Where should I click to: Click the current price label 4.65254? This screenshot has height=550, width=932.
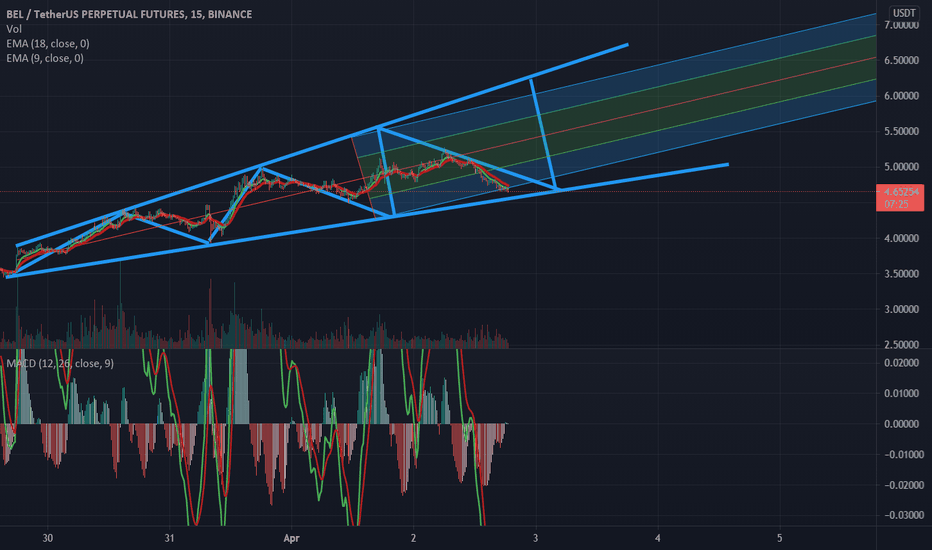tap(900, 192)
